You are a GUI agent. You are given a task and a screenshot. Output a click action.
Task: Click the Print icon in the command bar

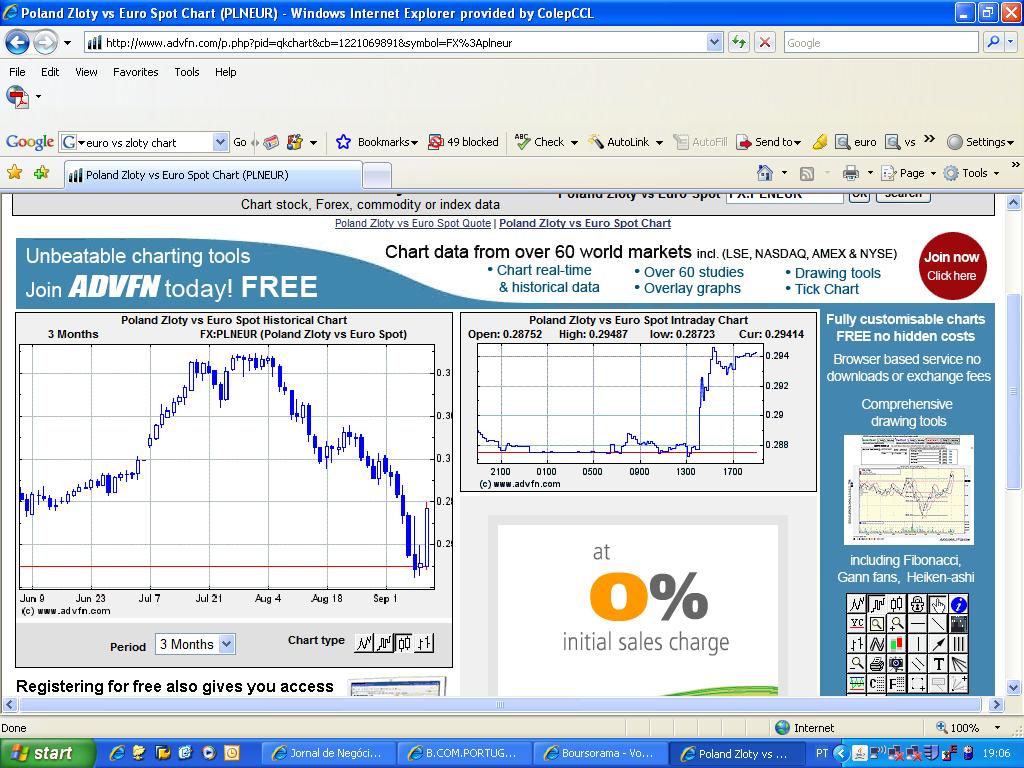click(x=850, y=173)
